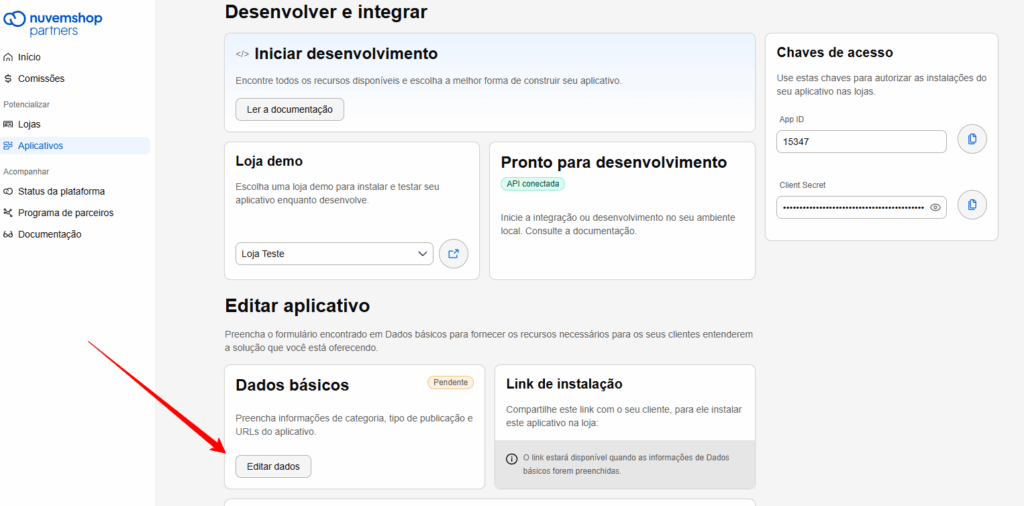Copy the Client Secret value

point(971,206)
